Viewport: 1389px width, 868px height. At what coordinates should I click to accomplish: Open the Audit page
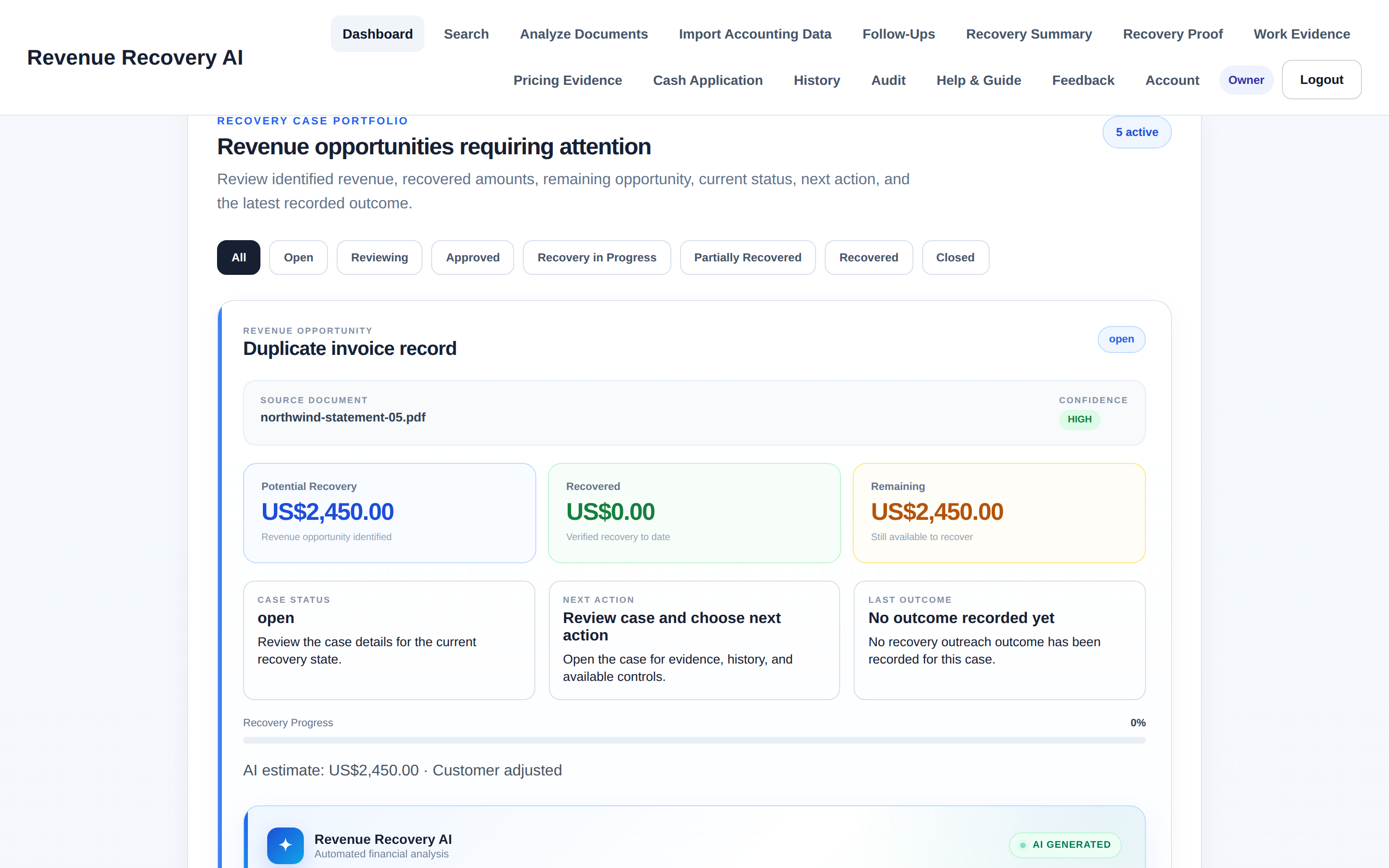tap(888, 81)
